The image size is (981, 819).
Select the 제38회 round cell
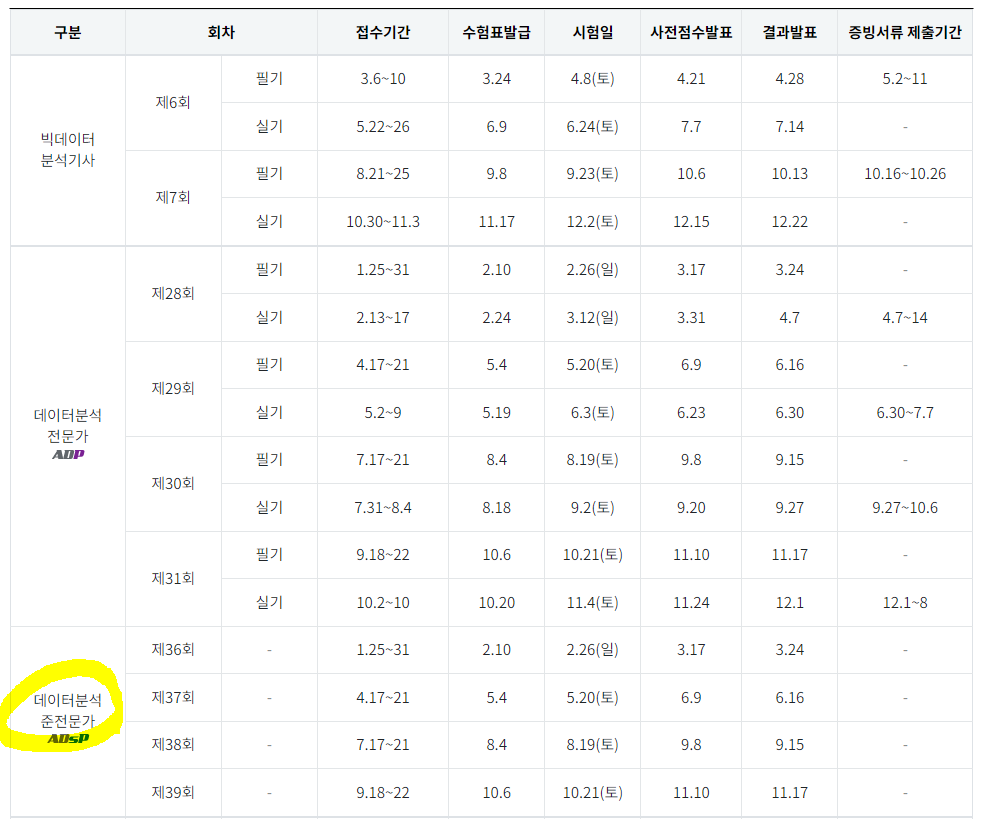click(x=173, y=745)
